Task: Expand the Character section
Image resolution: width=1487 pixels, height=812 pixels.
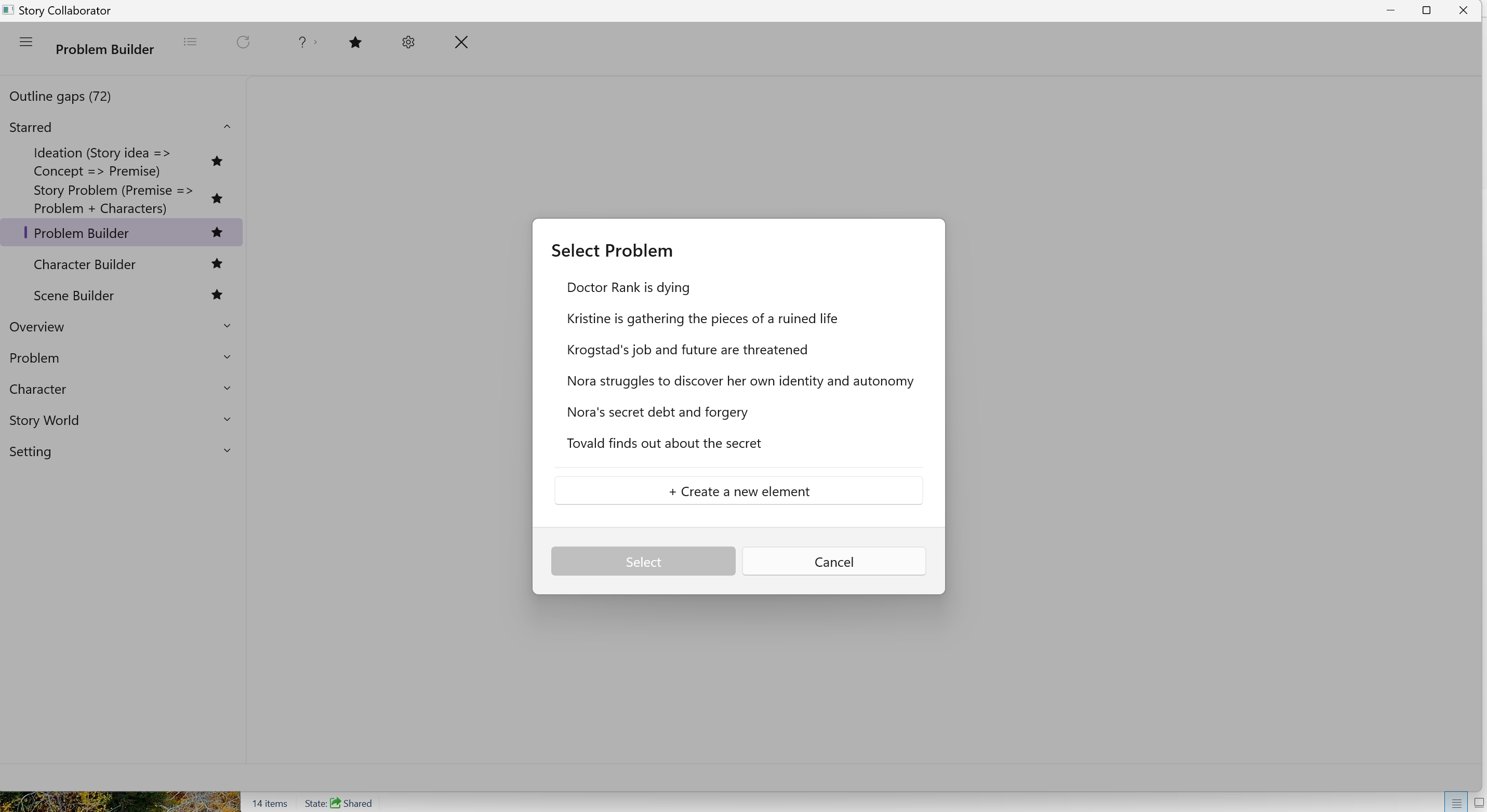Action: [227, 389]
